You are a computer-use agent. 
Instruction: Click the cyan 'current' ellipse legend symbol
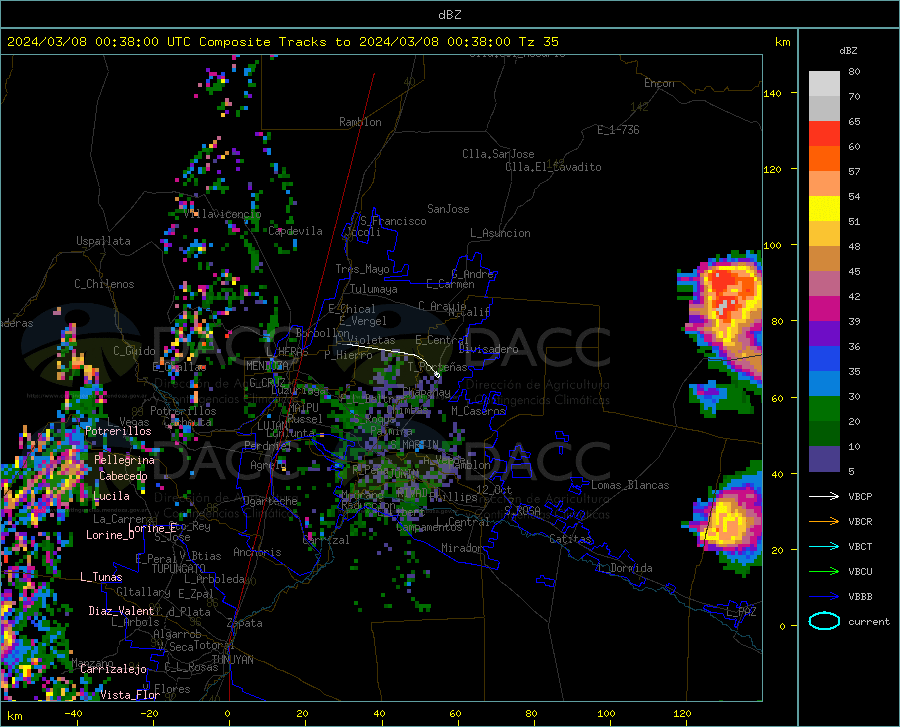[824, 621]
